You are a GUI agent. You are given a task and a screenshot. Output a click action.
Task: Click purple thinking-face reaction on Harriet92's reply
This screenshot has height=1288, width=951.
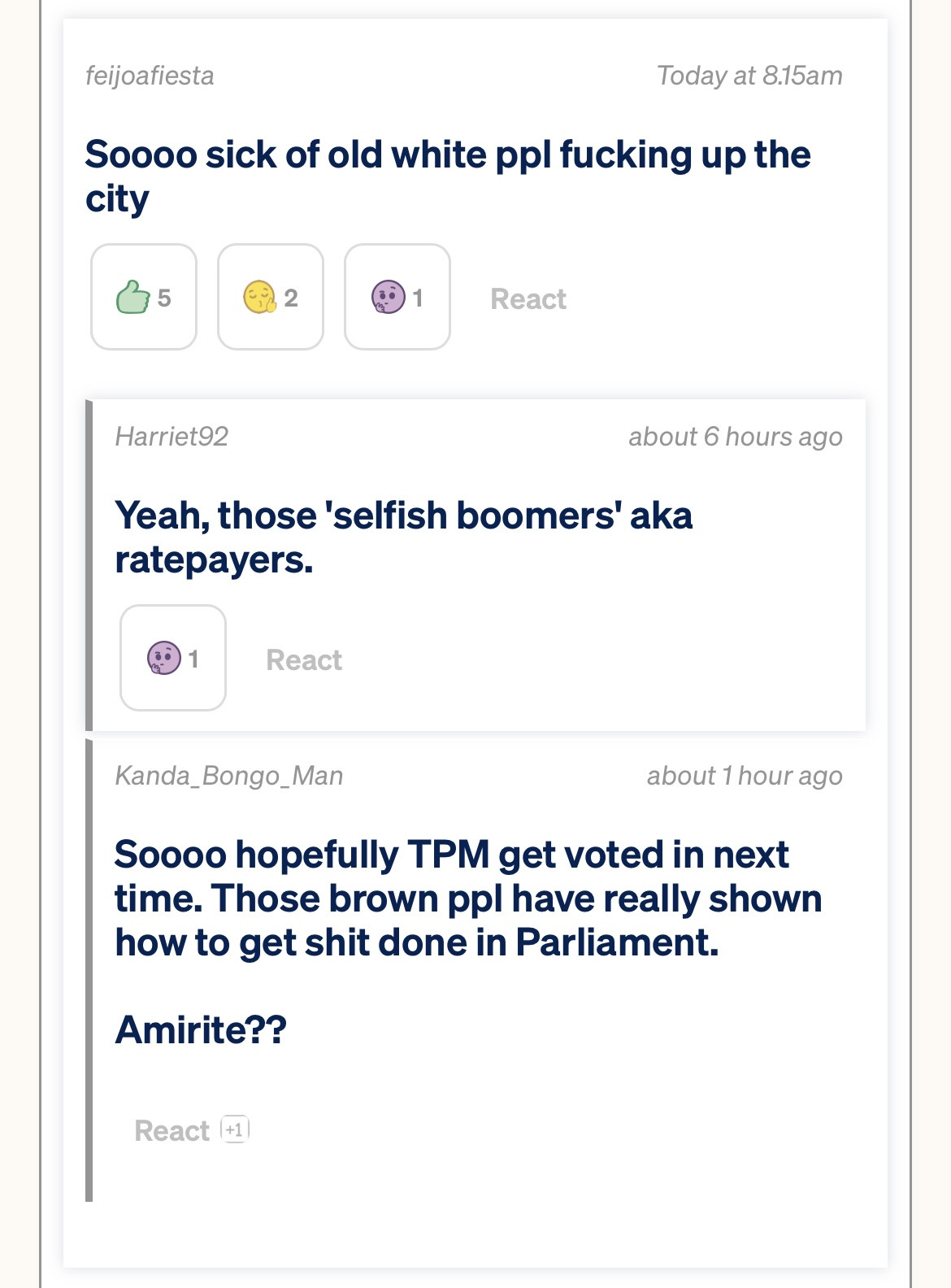point(173,658)
